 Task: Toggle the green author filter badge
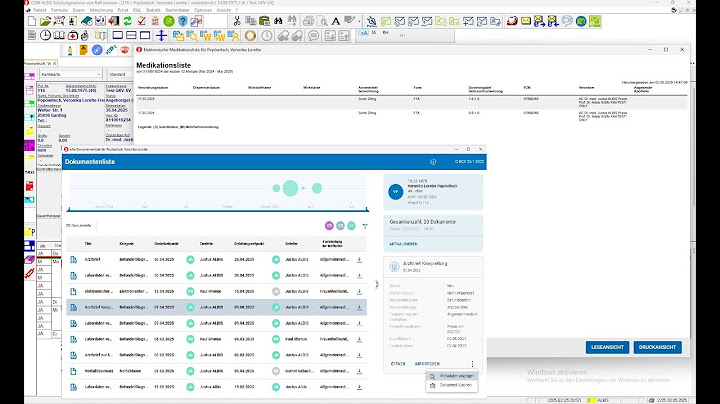(x=351, y=225)
